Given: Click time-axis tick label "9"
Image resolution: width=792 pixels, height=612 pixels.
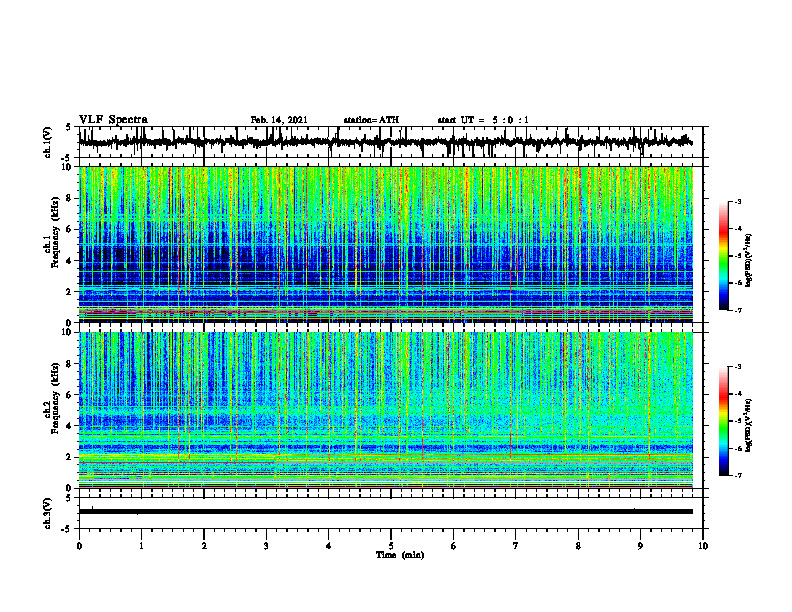Looking at the screenshot, I should pyautogui.click(x=640, y=546).
